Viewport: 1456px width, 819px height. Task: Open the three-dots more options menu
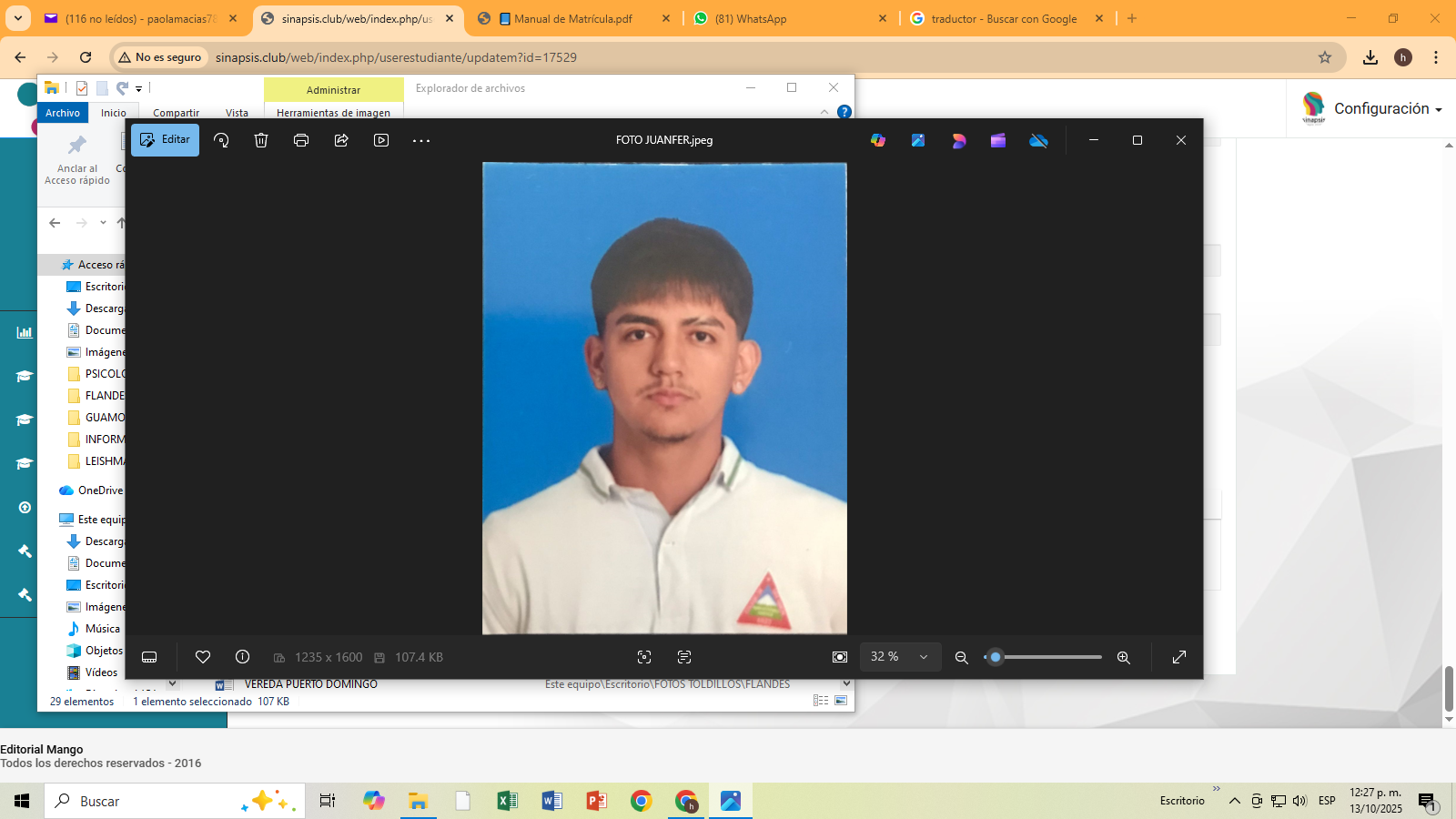click(420, 140)
